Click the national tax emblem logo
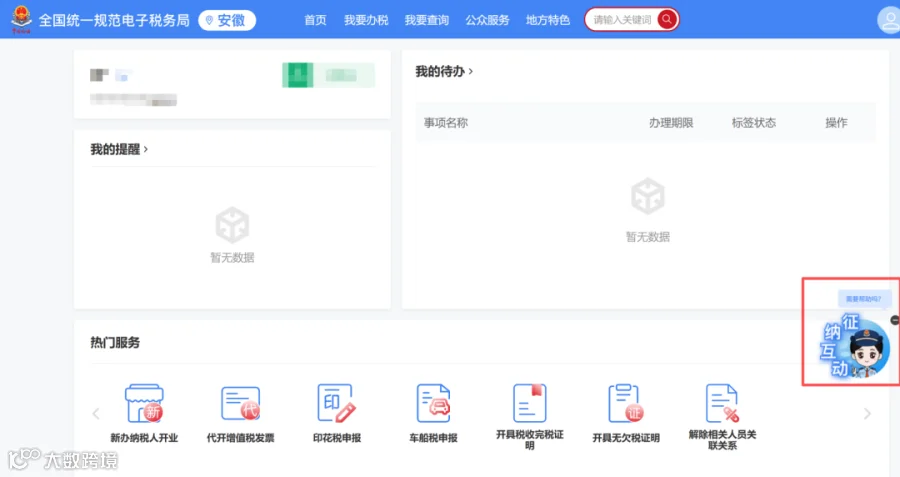 tap(21, 18)
